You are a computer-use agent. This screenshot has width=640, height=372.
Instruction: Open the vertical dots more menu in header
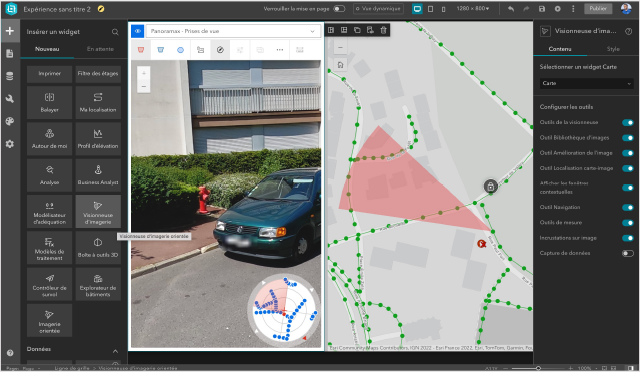point(573,9)
